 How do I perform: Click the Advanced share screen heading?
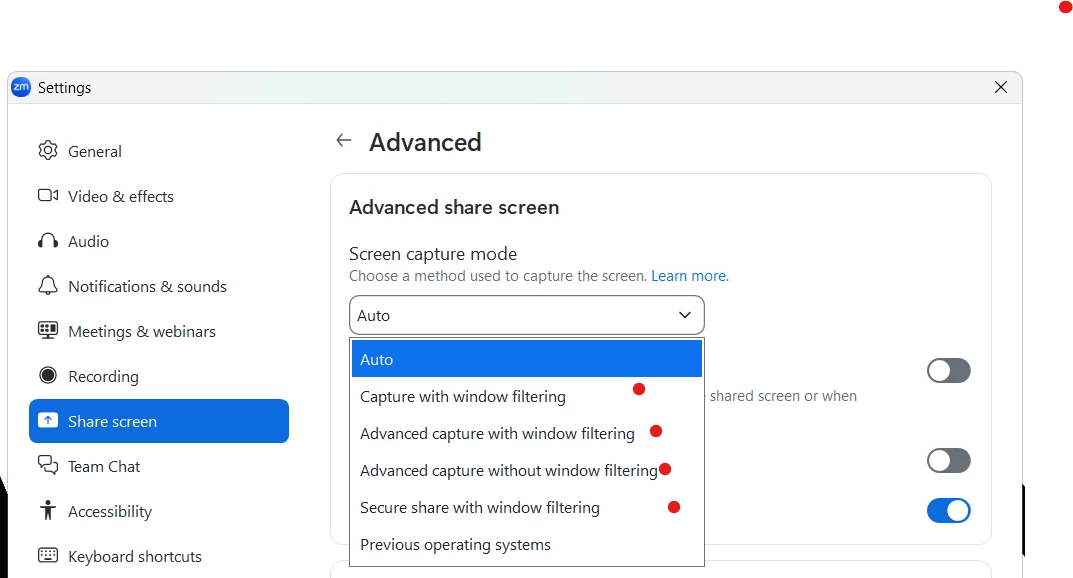click(x=454, y=207)
